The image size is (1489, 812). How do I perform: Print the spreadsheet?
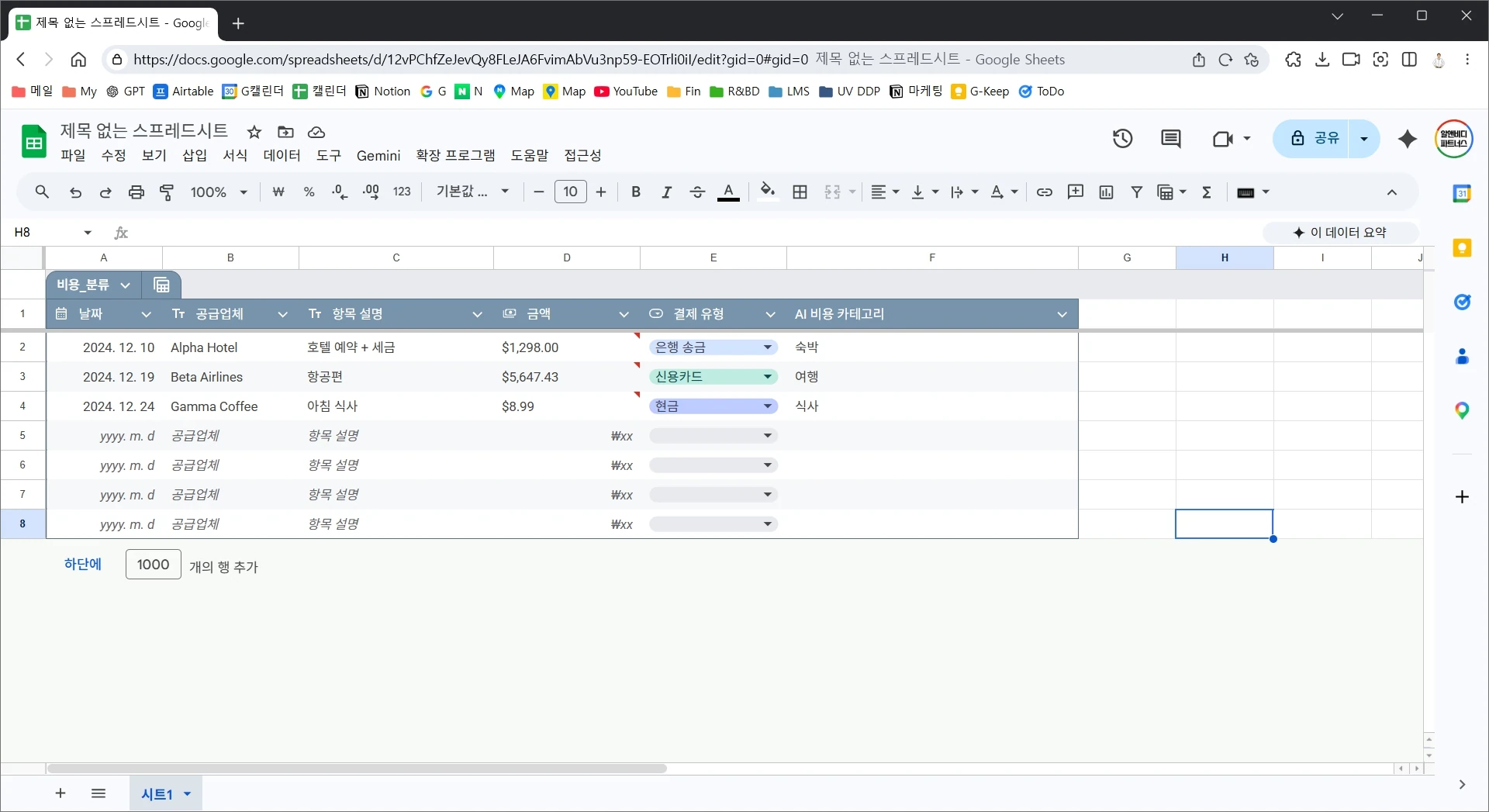(136, 192)
